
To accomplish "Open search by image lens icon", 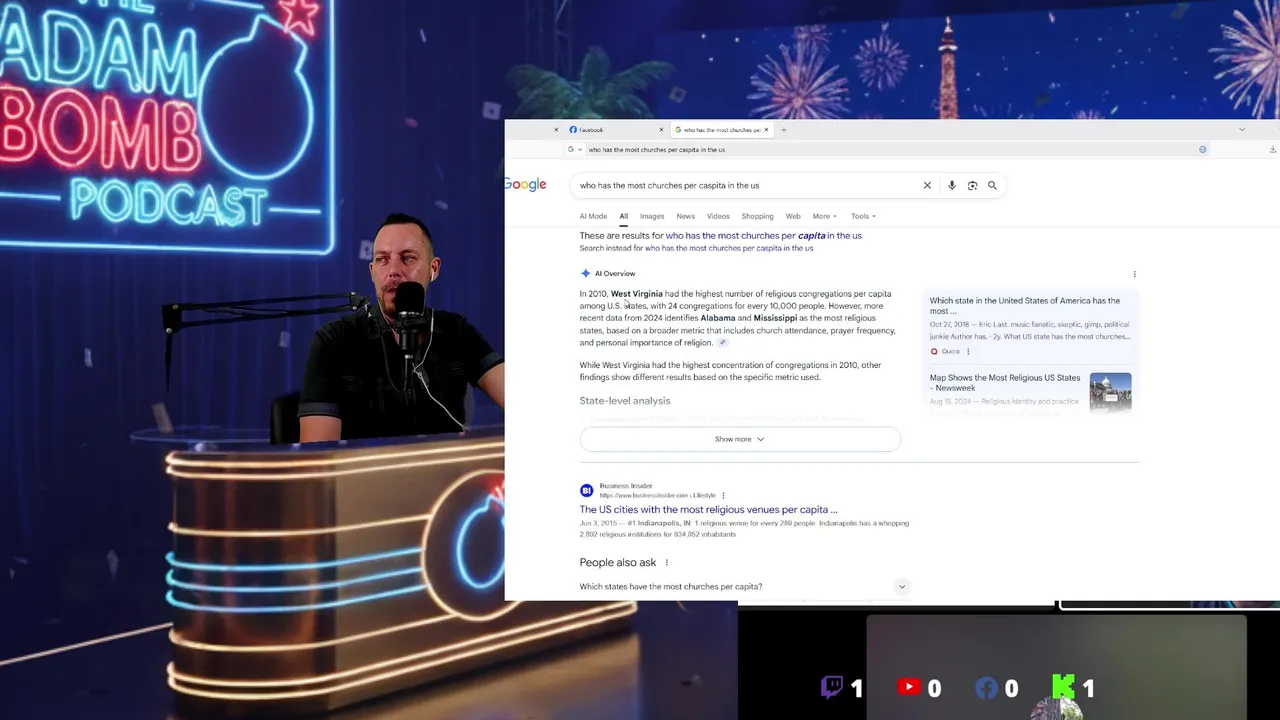I will [x=972, y=185].
